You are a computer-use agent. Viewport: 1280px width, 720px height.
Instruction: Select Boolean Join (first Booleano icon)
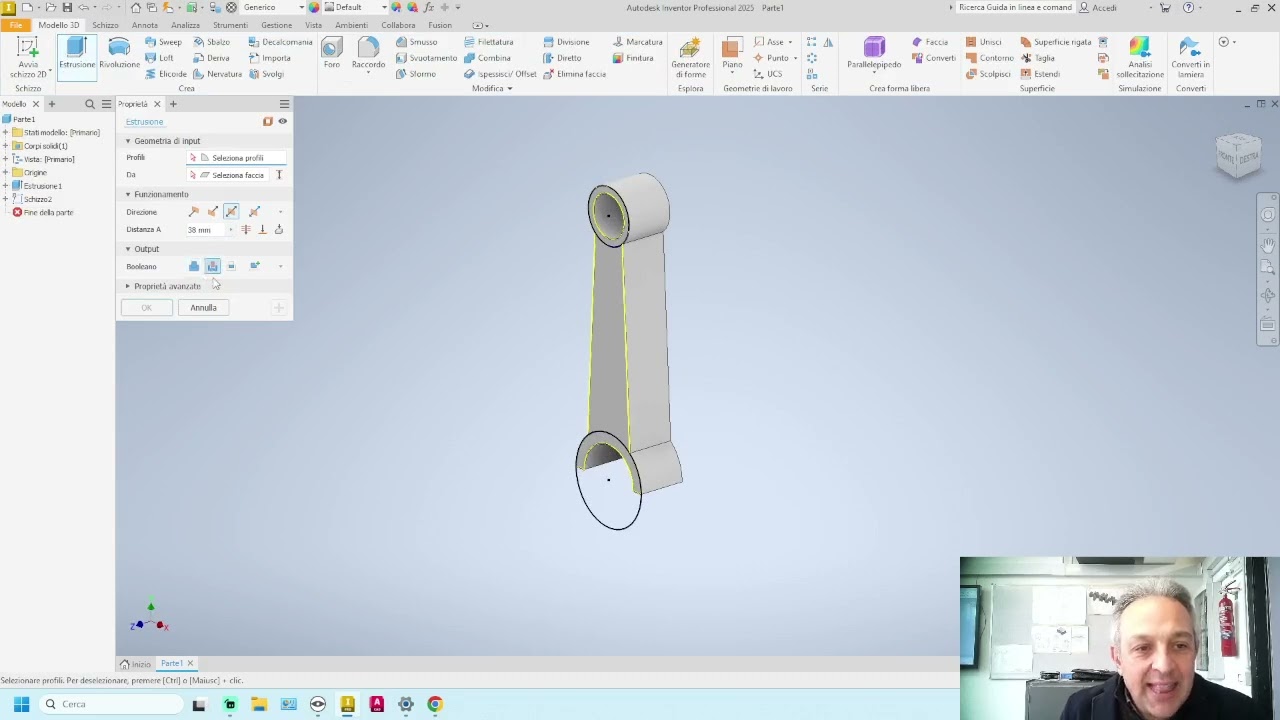(x=194, y=266)
